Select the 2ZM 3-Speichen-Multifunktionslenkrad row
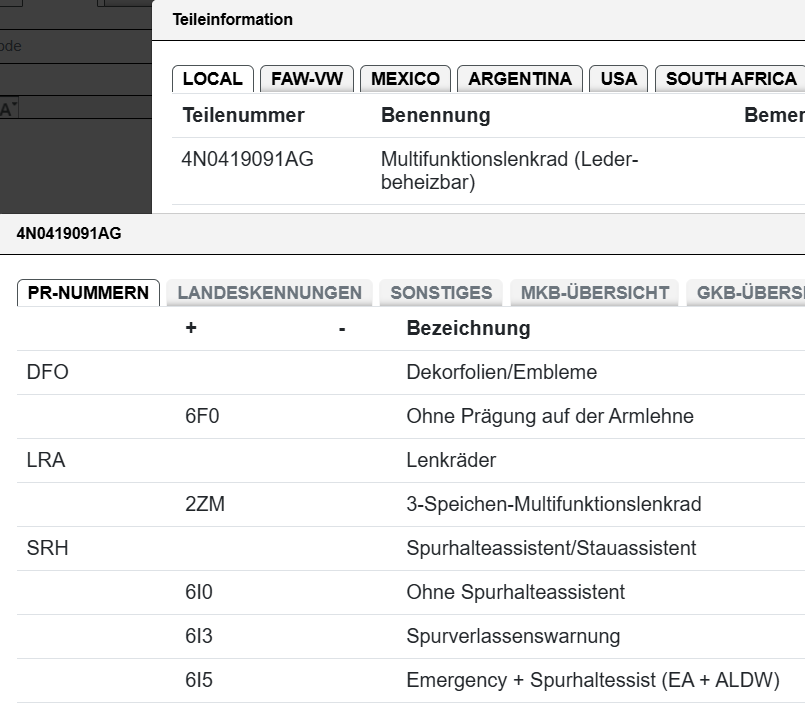 coord(411,504)
